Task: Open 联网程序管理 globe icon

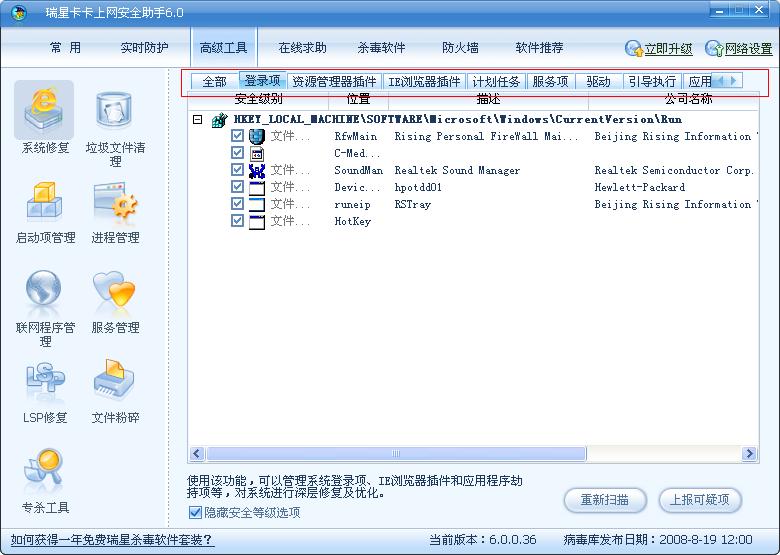Action: [44, 288]
